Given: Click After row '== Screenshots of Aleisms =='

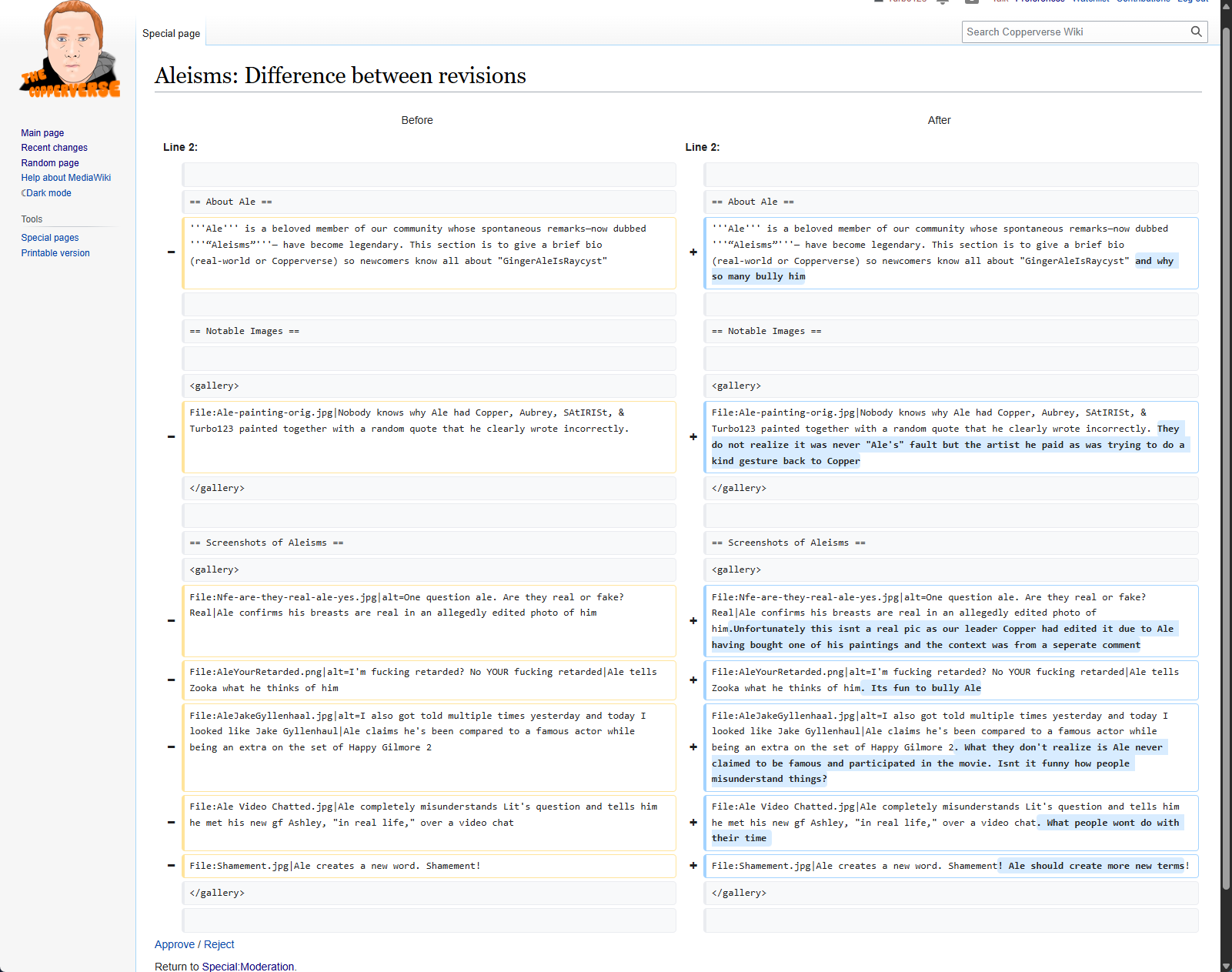Looking at the screenshot, I should pos(951,543).
